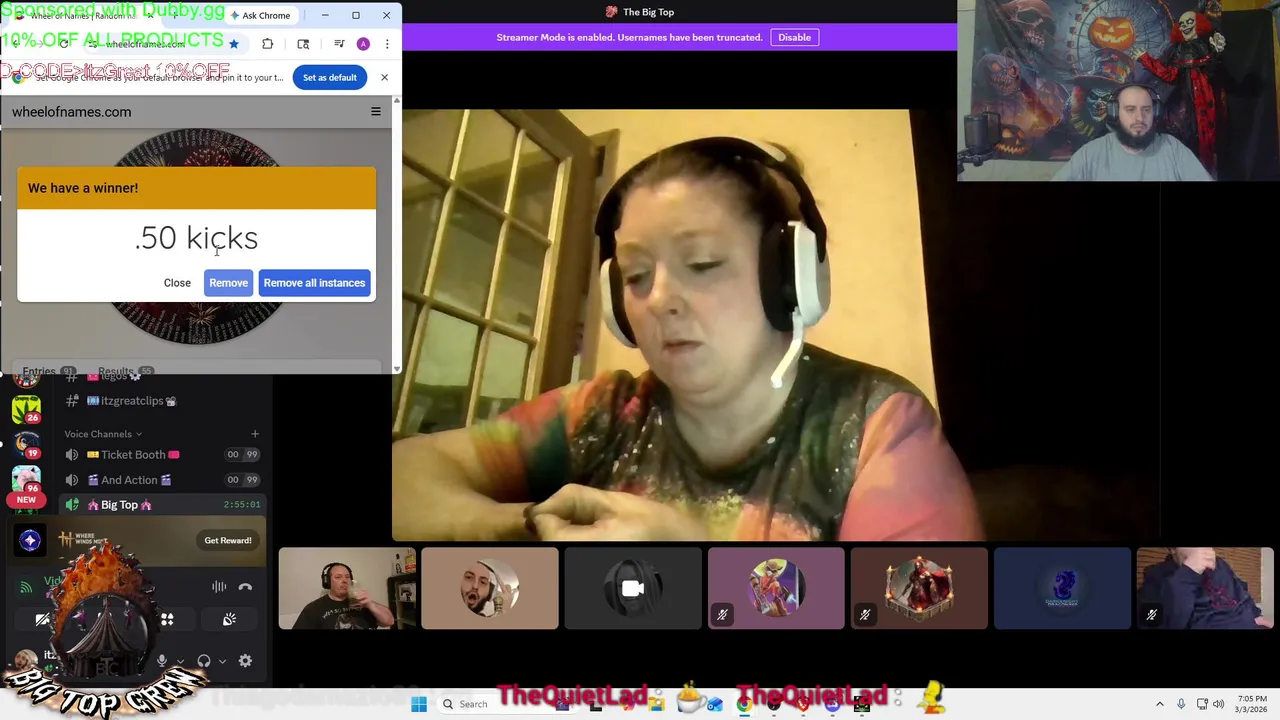Remove all instances of the winner
Image resolution: width=1280 pixels, height=720 pixels.
tap(314, 283)
